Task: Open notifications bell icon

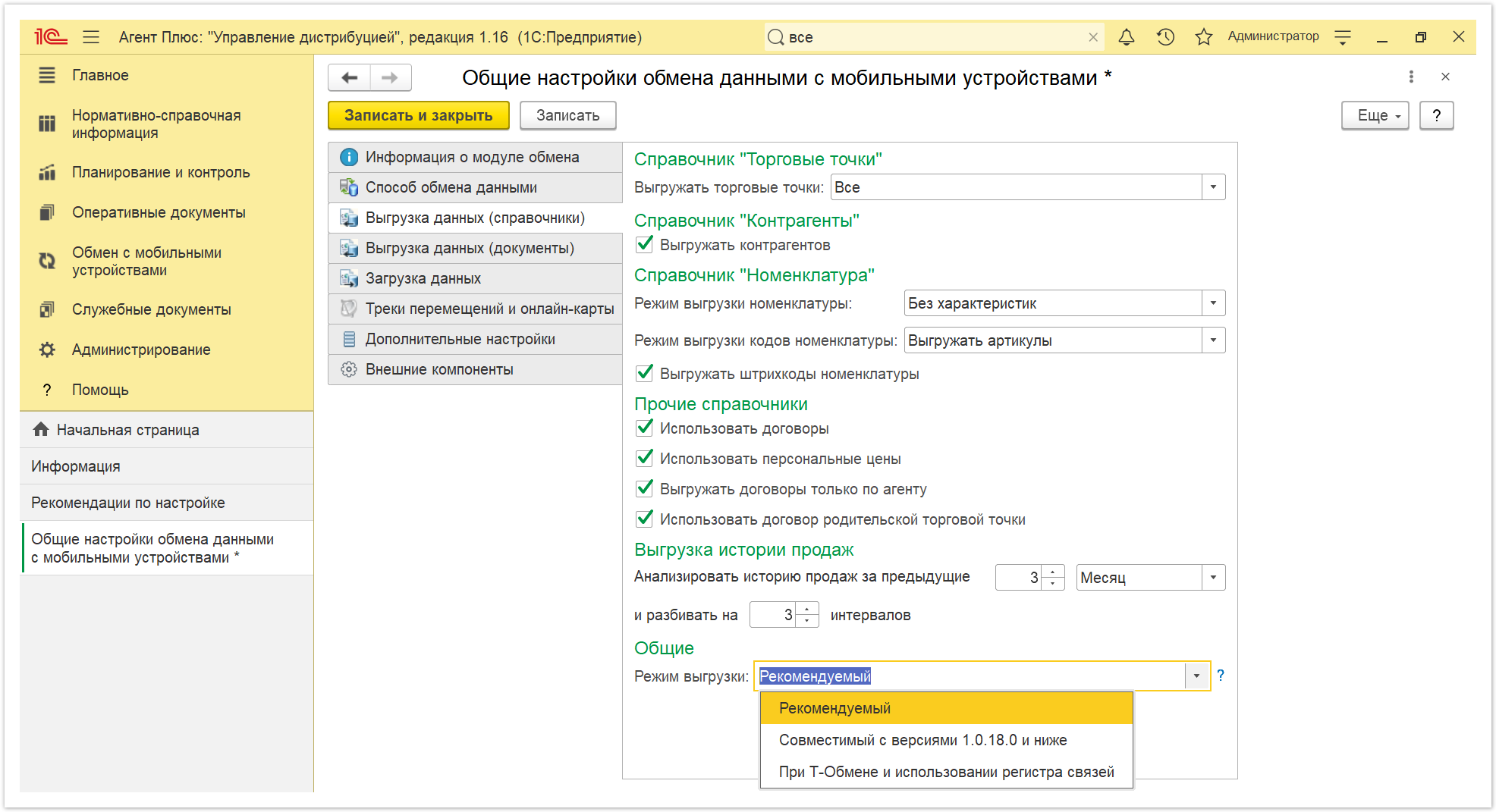Action: pos(1127,37)
